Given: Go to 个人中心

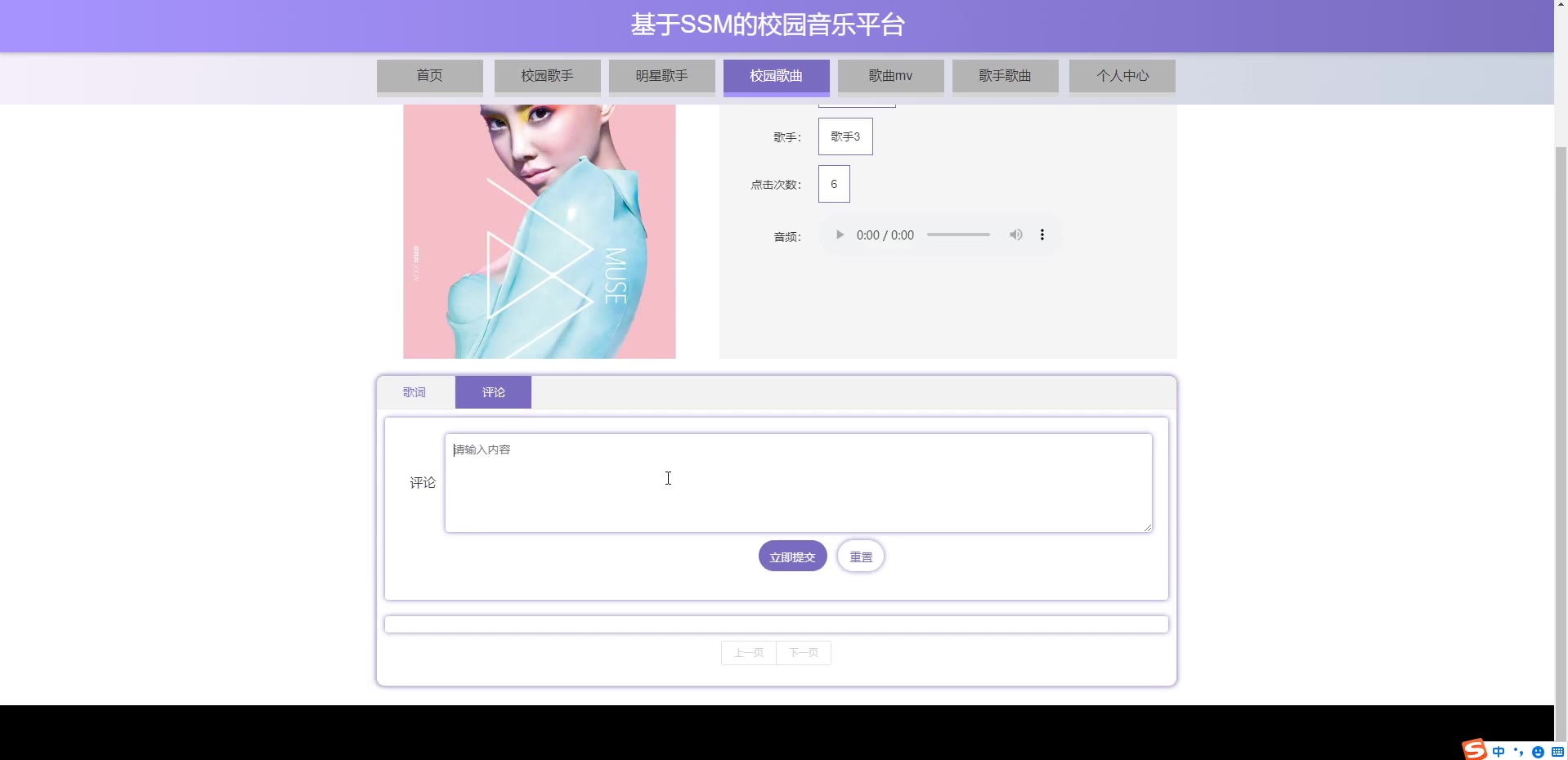Looking at the screenshot, I should (x=1122, y=76).
